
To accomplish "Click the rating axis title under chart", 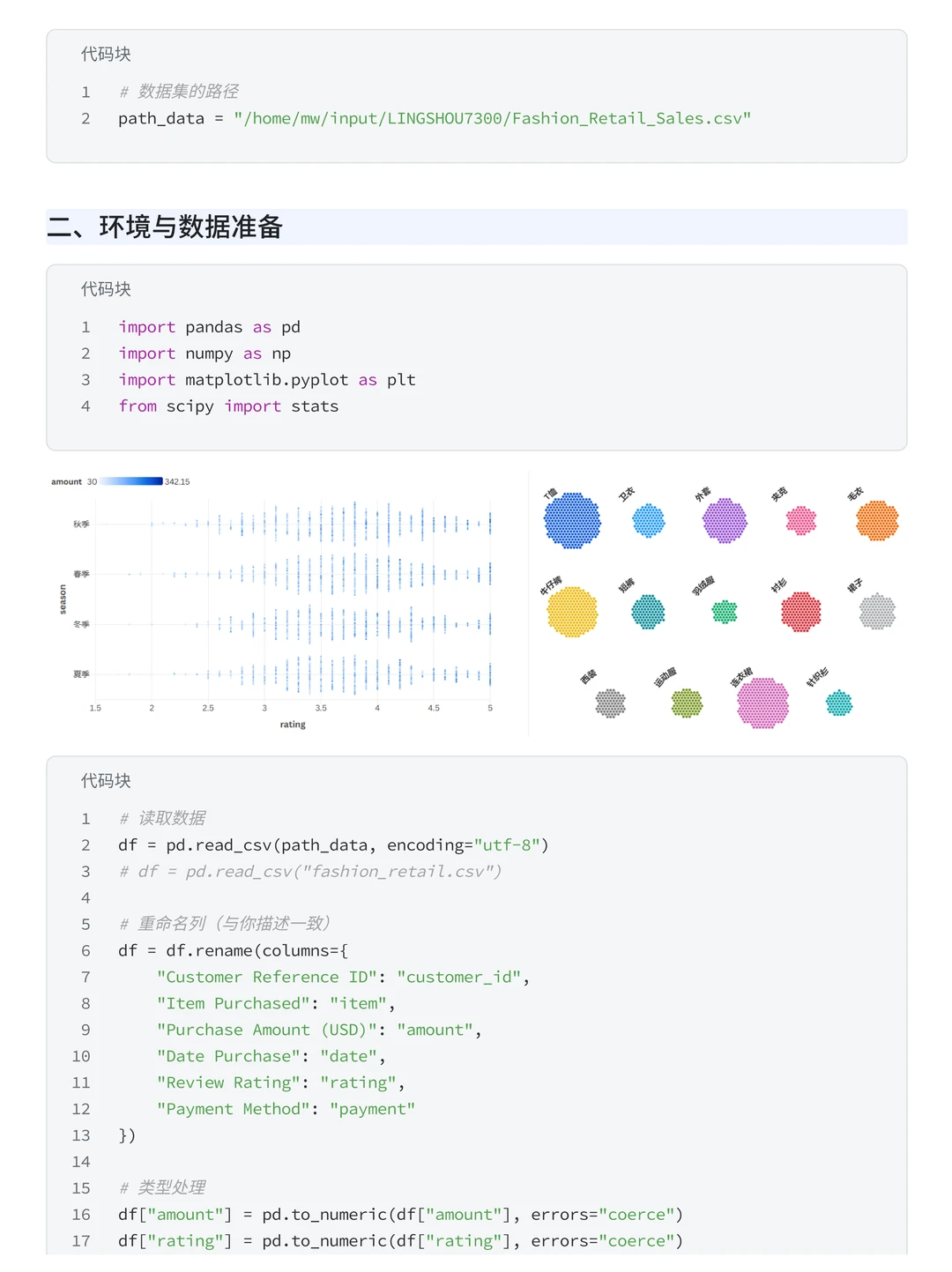I will 293,725.
